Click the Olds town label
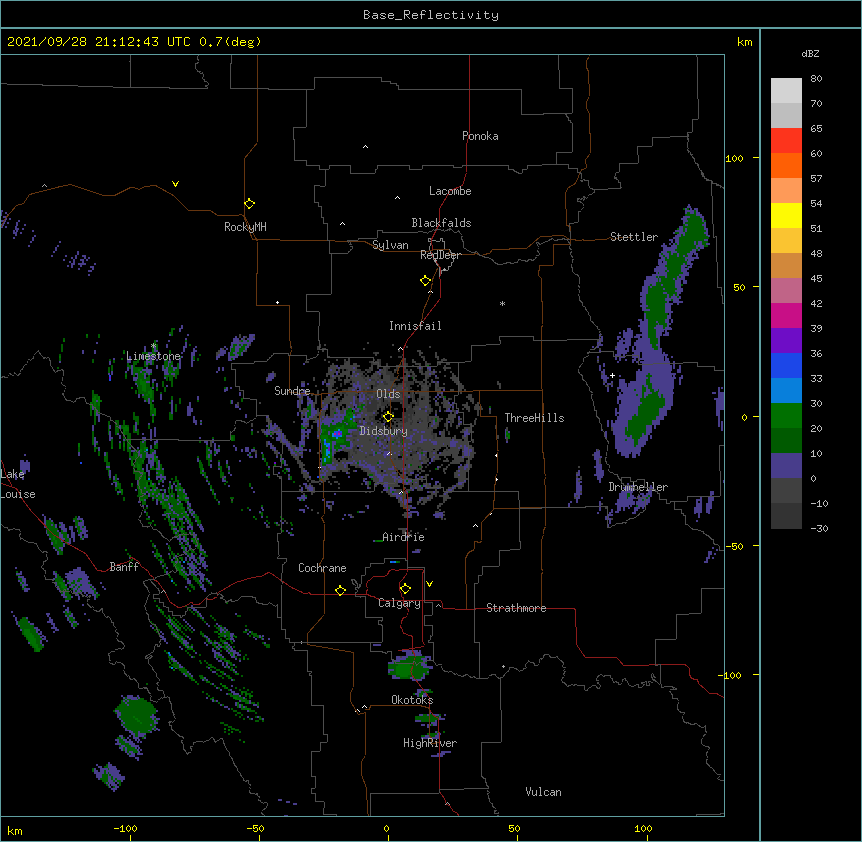 (388, 394)
